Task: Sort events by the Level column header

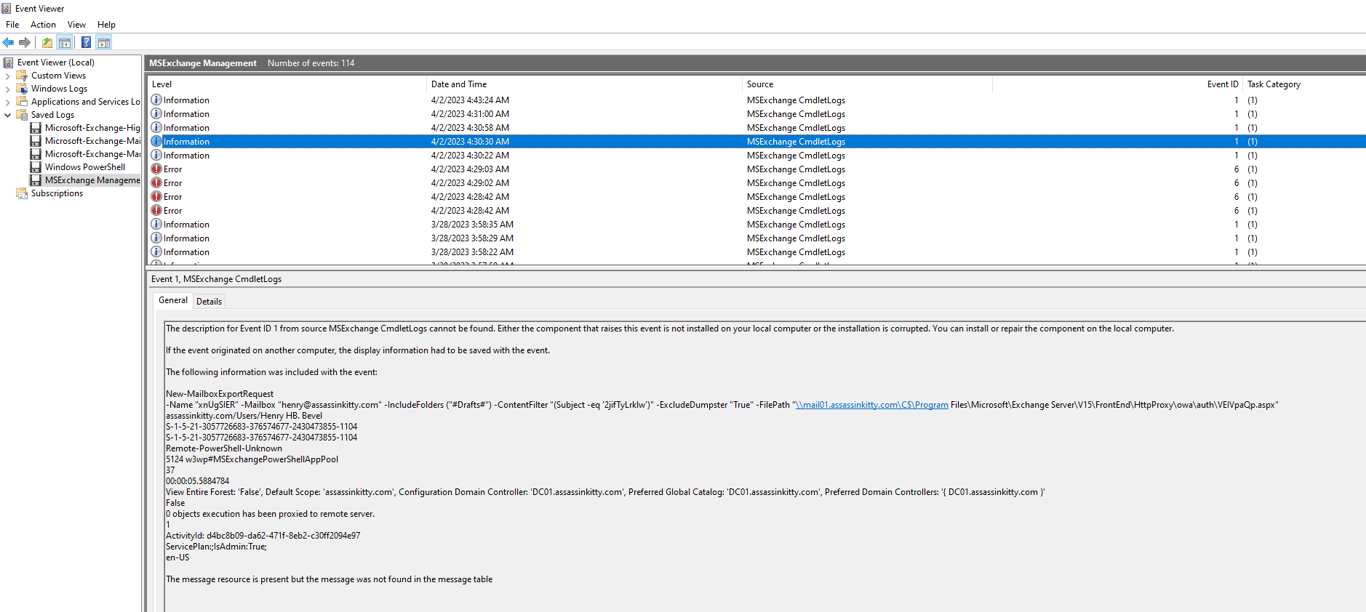Action: tap(287, 84)
